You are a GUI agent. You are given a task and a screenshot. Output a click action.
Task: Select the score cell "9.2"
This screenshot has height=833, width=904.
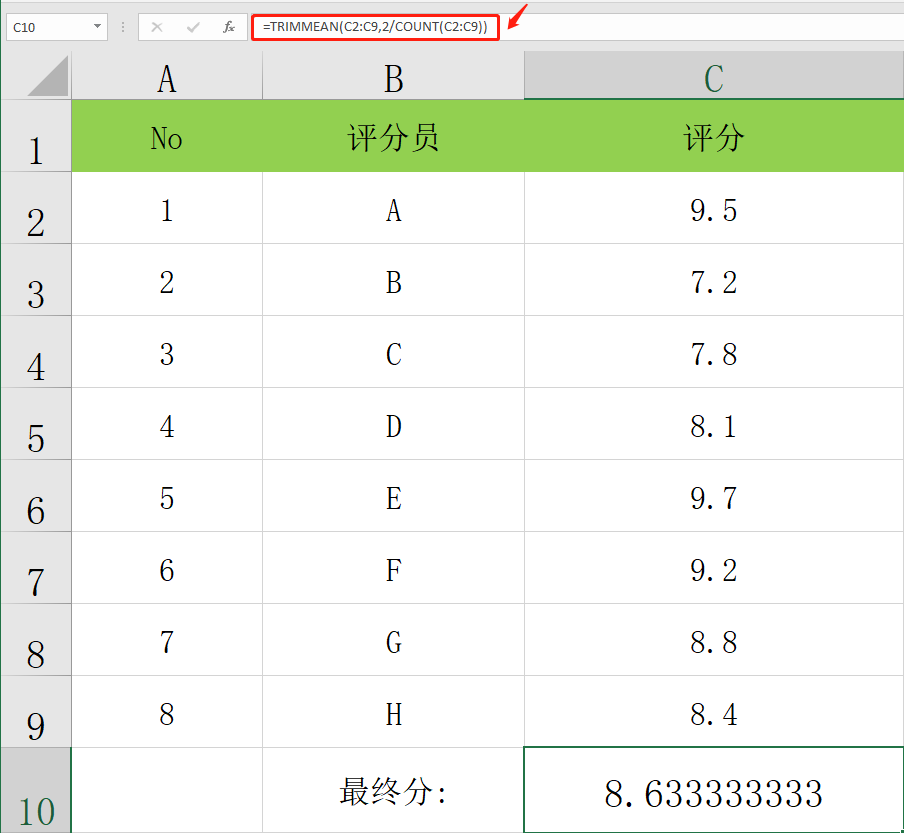click(x=714, y=568)
